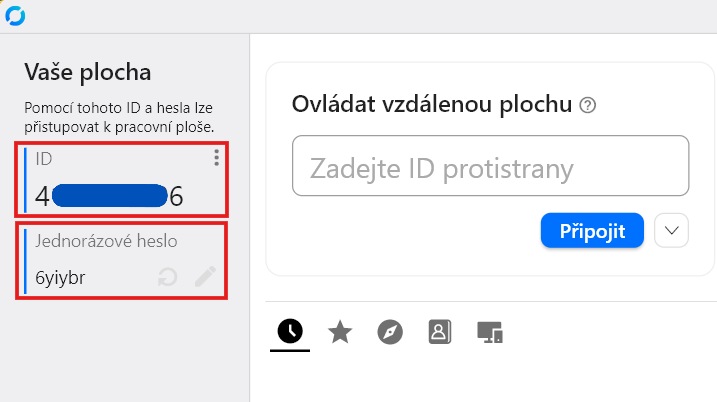Expand the dropdown arrow next to Připojit

click(672, 231)
